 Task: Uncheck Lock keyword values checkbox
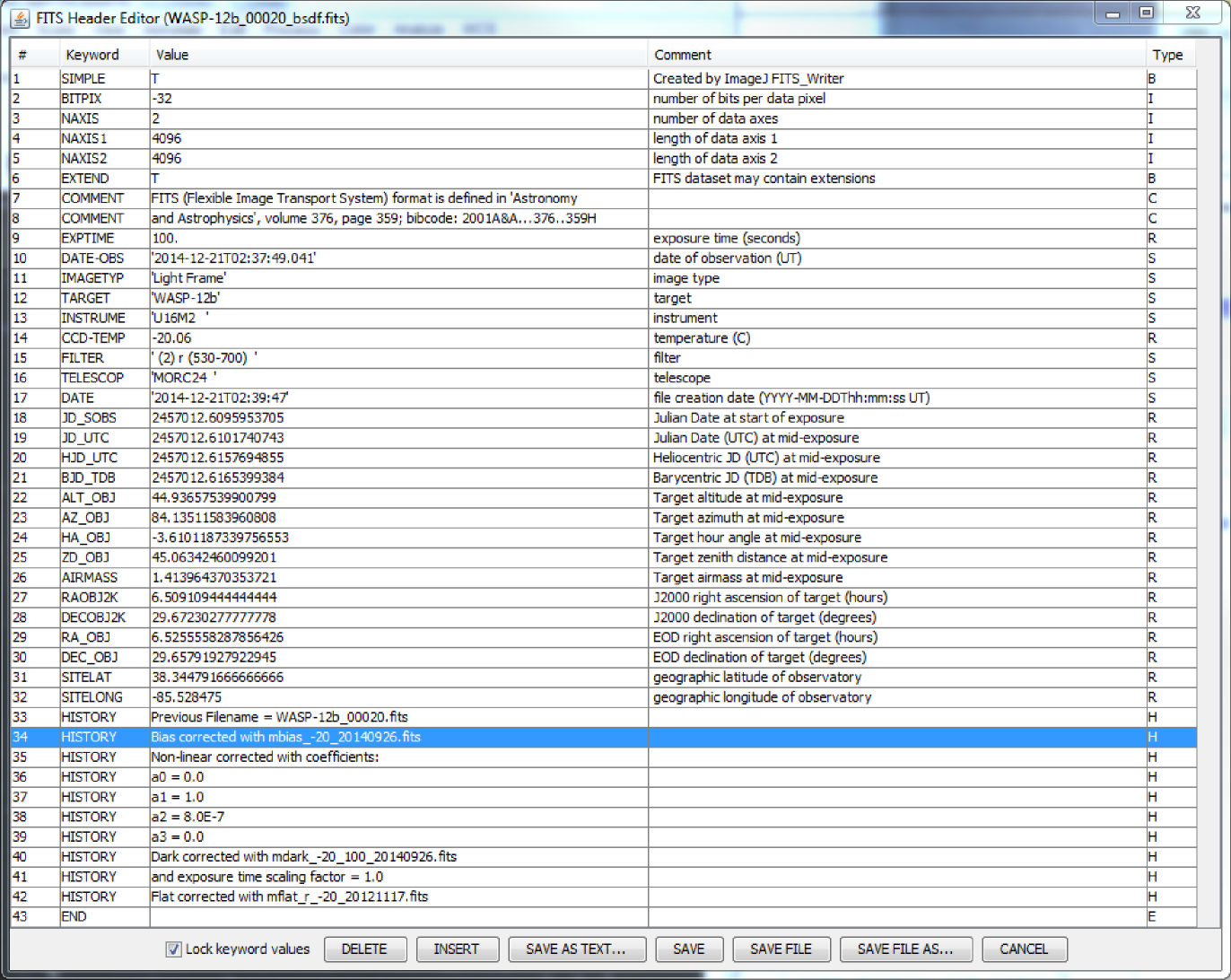click(174, 949)
